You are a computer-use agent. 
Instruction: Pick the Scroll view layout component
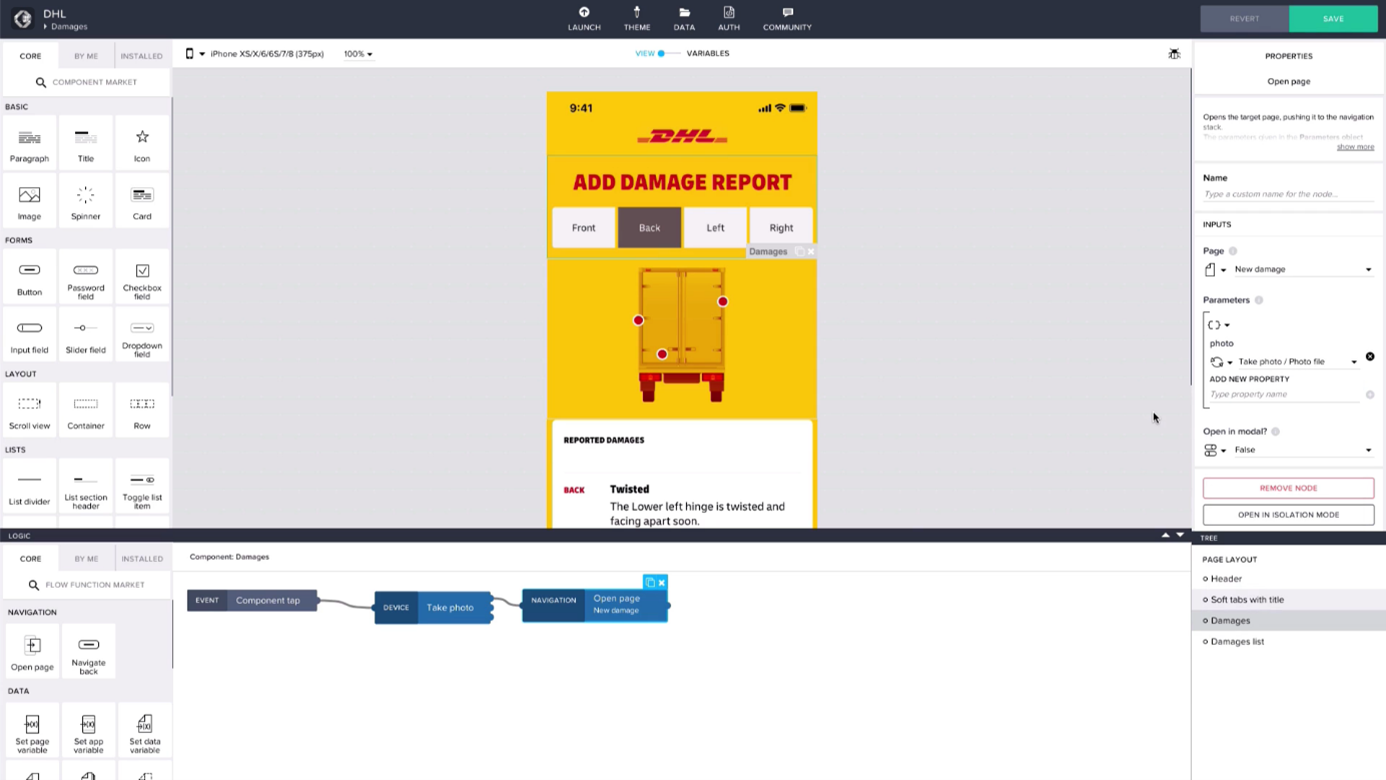pos(29,412)
